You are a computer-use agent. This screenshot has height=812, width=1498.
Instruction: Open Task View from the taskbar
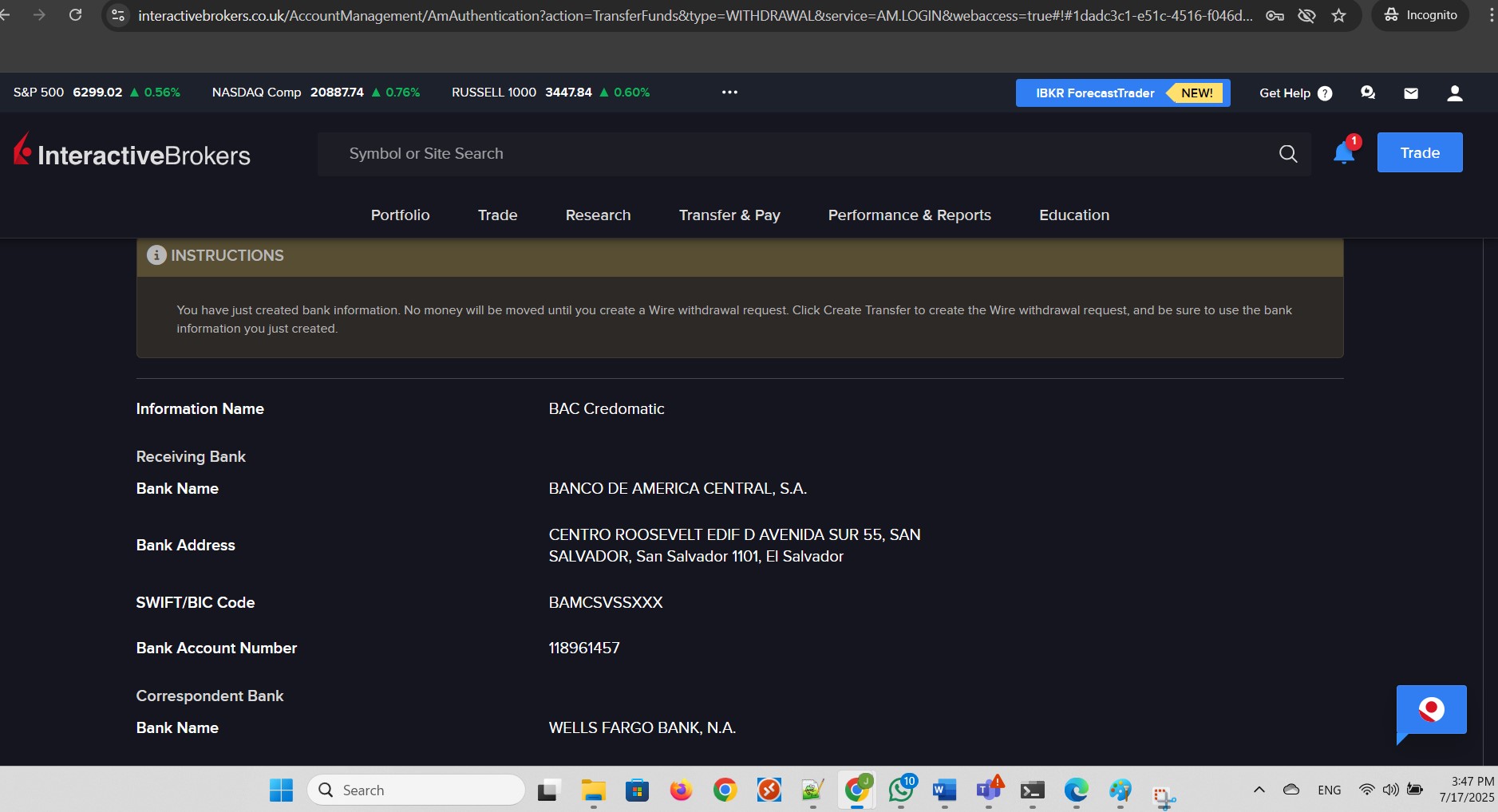point(549,790)
